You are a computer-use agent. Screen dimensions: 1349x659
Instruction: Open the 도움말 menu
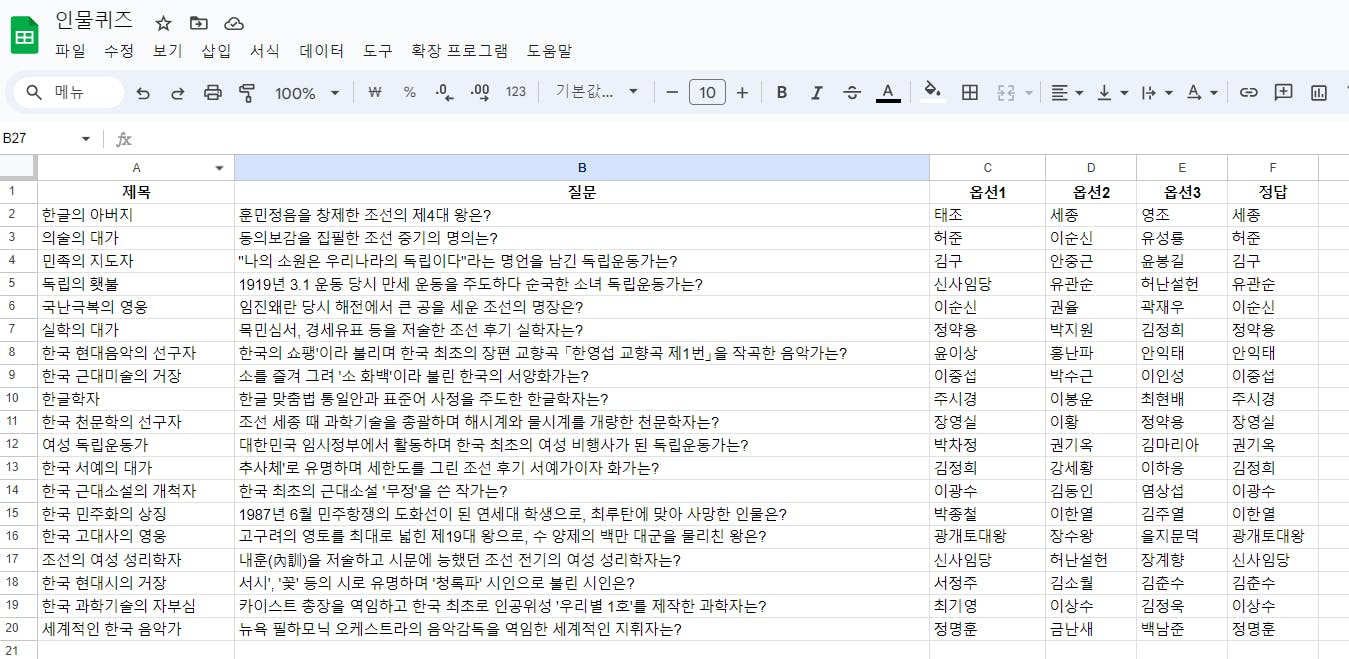pos(549,51)
